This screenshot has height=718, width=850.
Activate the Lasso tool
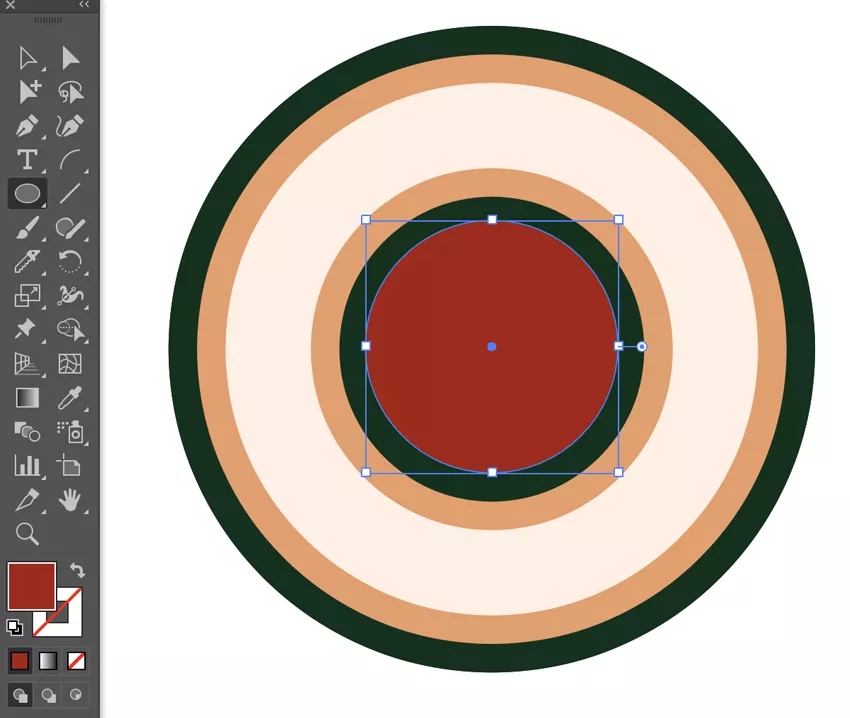click(x=70, y=92)
